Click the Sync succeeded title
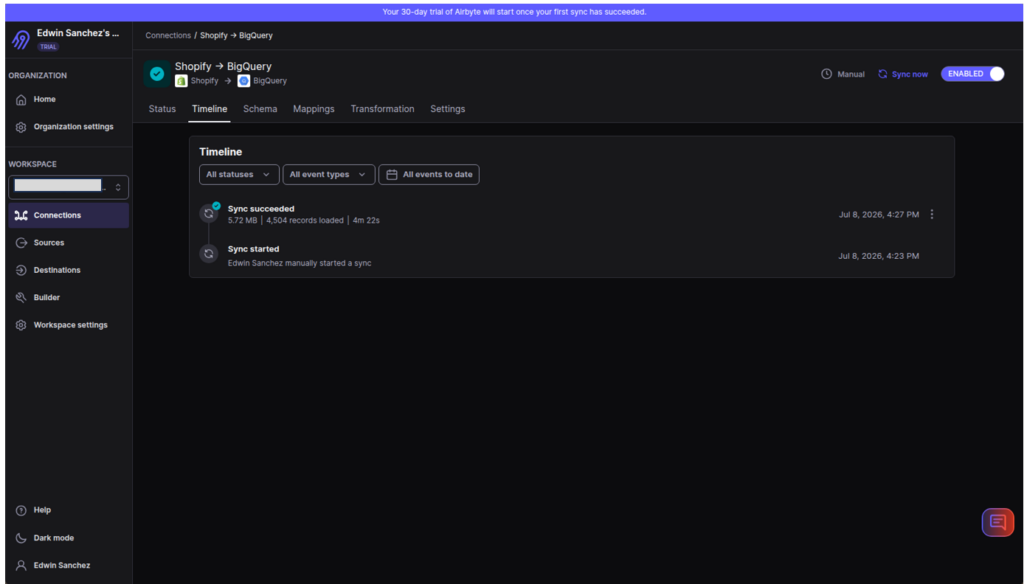This screenshot has width=1024, height=584. [x=261, y=209]
